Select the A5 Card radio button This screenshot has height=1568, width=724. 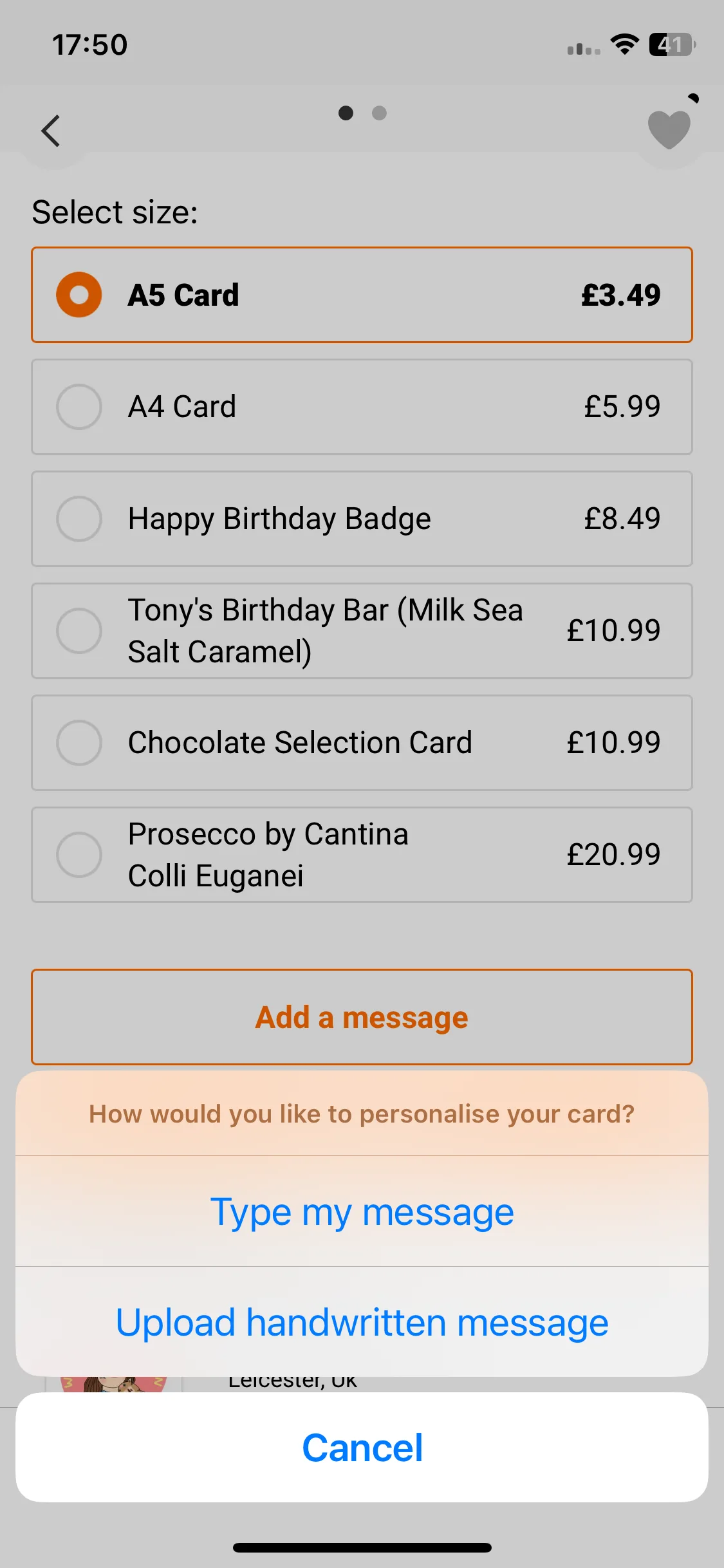[79, 295]
